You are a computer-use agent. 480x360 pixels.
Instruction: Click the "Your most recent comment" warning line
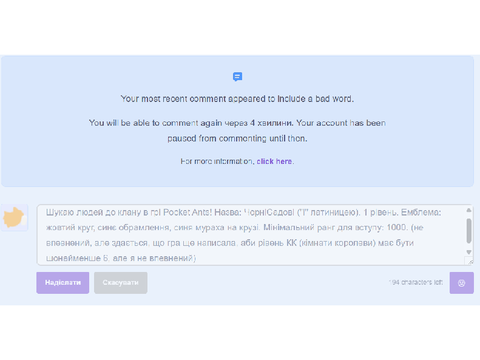(x=237, y=99)
